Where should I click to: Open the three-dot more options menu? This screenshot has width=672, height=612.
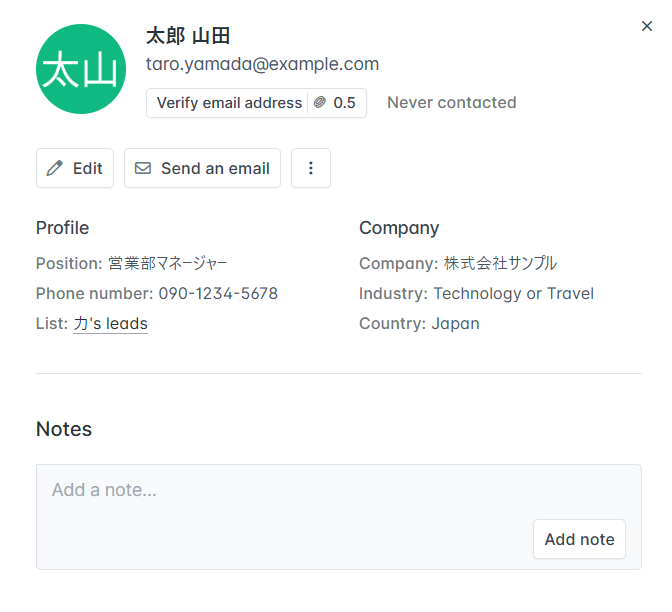(x=311, y=168)
